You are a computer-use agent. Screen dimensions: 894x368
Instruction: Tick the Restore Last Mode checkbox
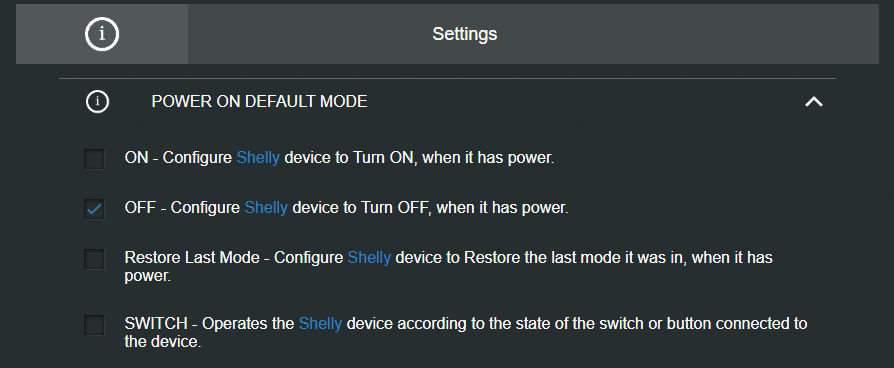pos(94,259)
